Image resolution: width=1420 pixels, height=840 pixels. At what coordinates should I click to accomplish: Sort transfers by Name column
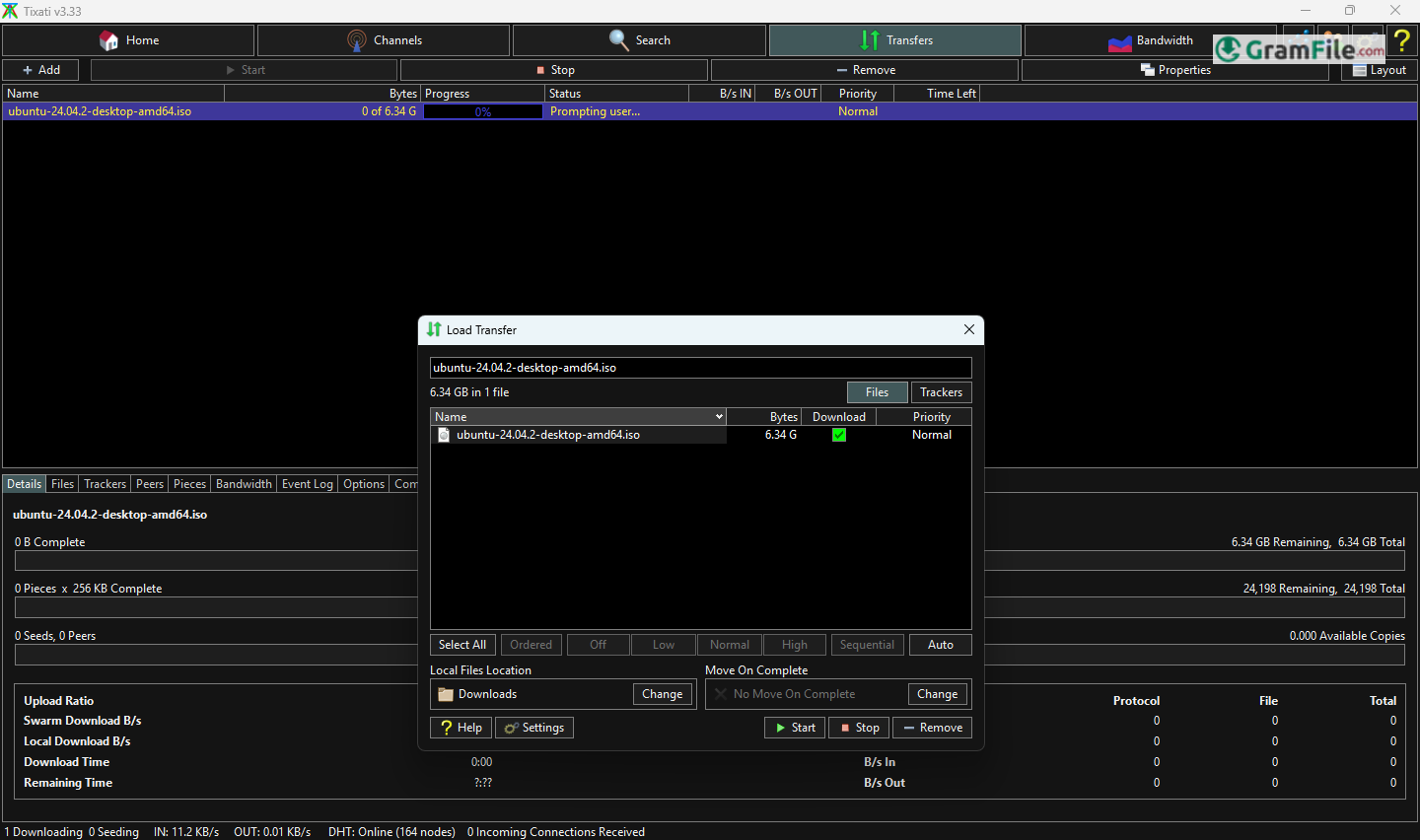click(x=113, y=94)
